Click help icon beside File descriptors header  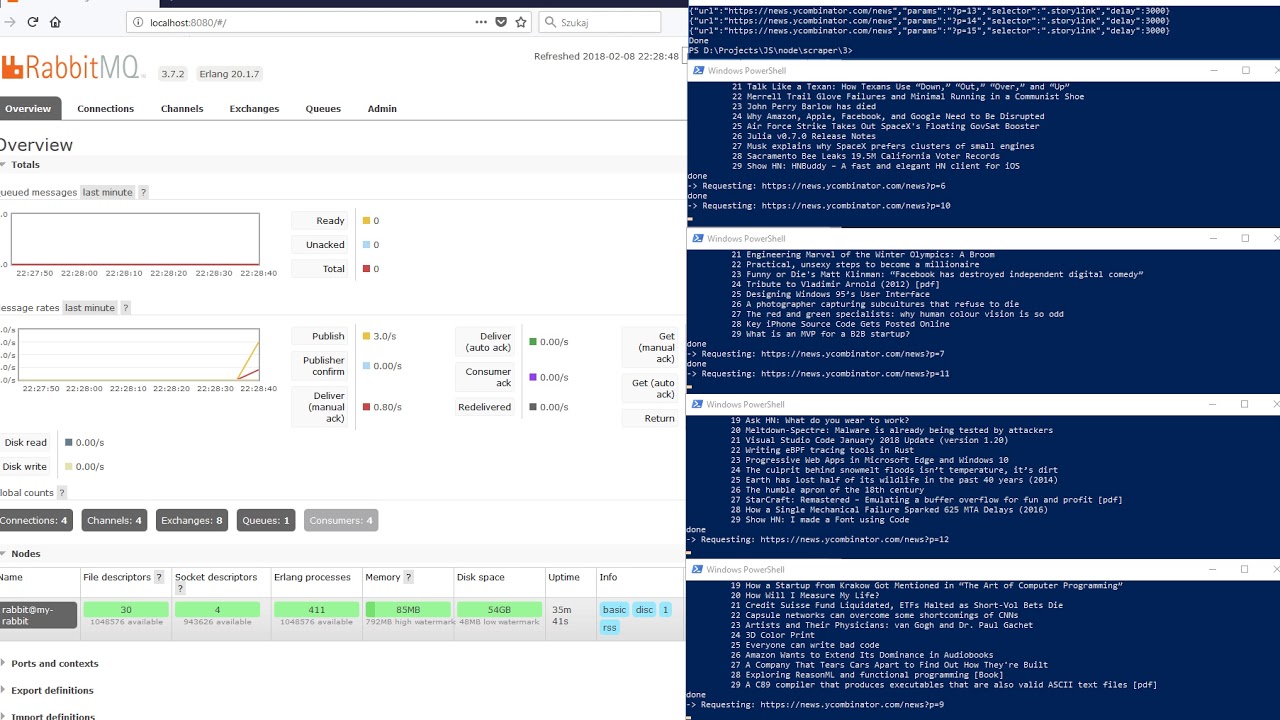(159, 577)
